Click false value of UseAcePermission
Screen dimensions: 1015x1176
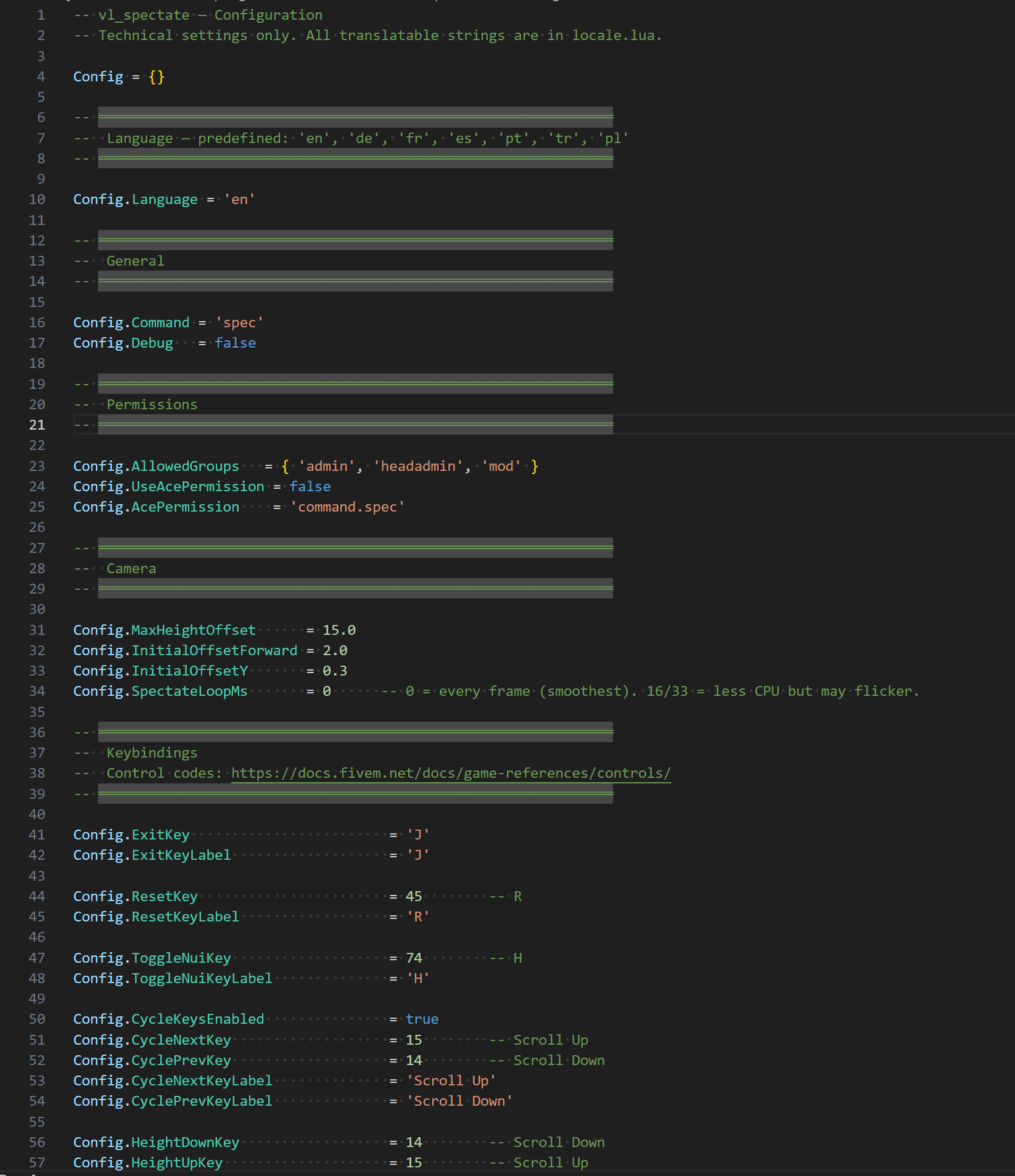pyautogui.click(x=310, y=486)
